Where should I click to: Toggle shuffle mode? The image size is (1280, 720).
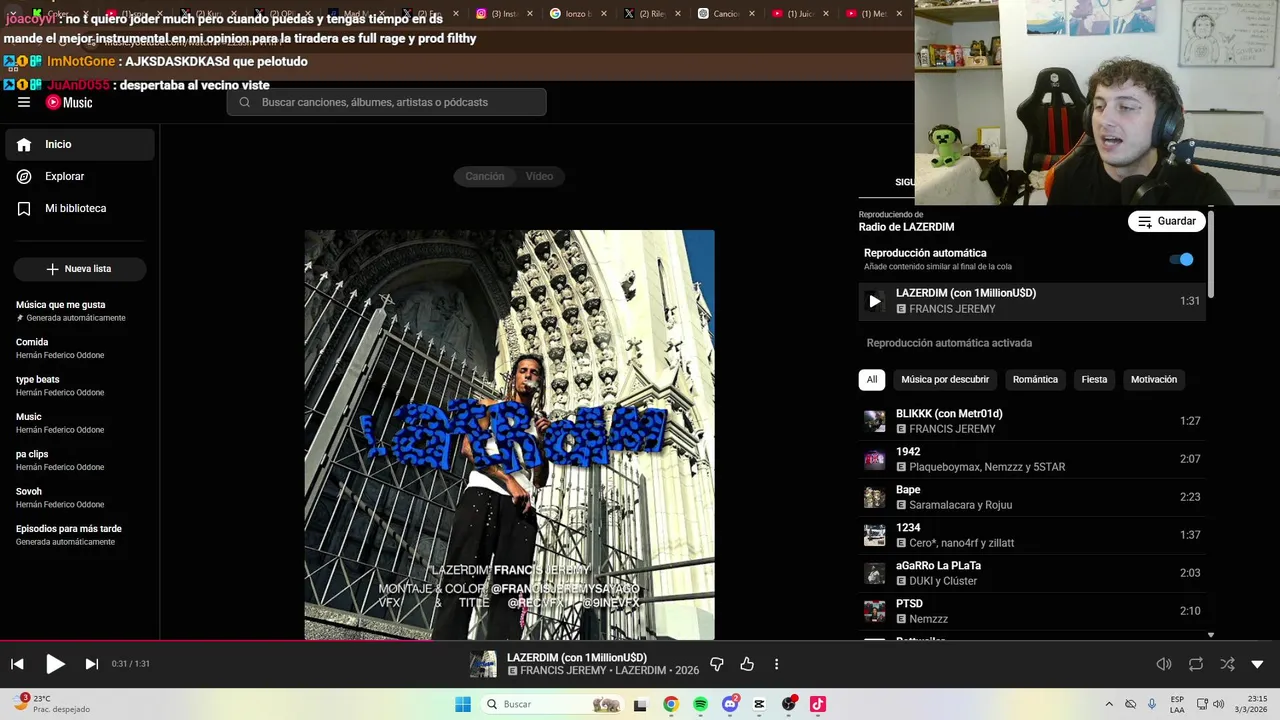click(1227, 664)
